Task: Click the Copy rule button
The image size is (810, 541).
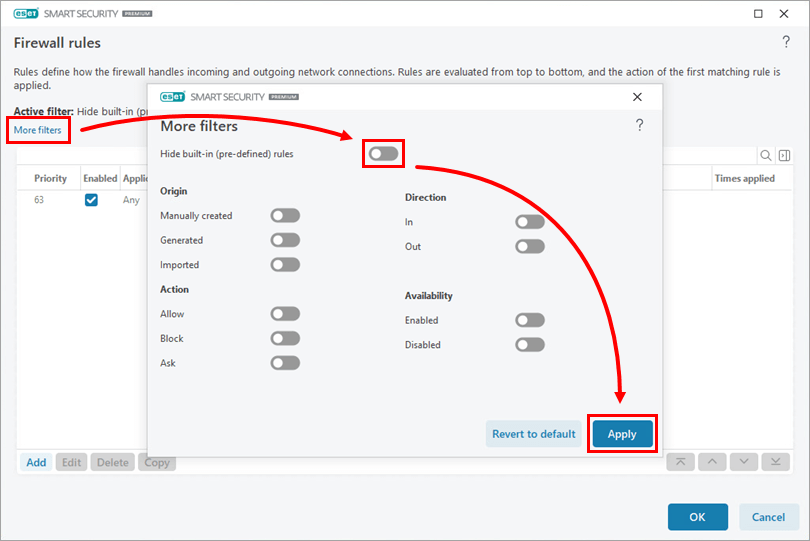Action: 157,463
